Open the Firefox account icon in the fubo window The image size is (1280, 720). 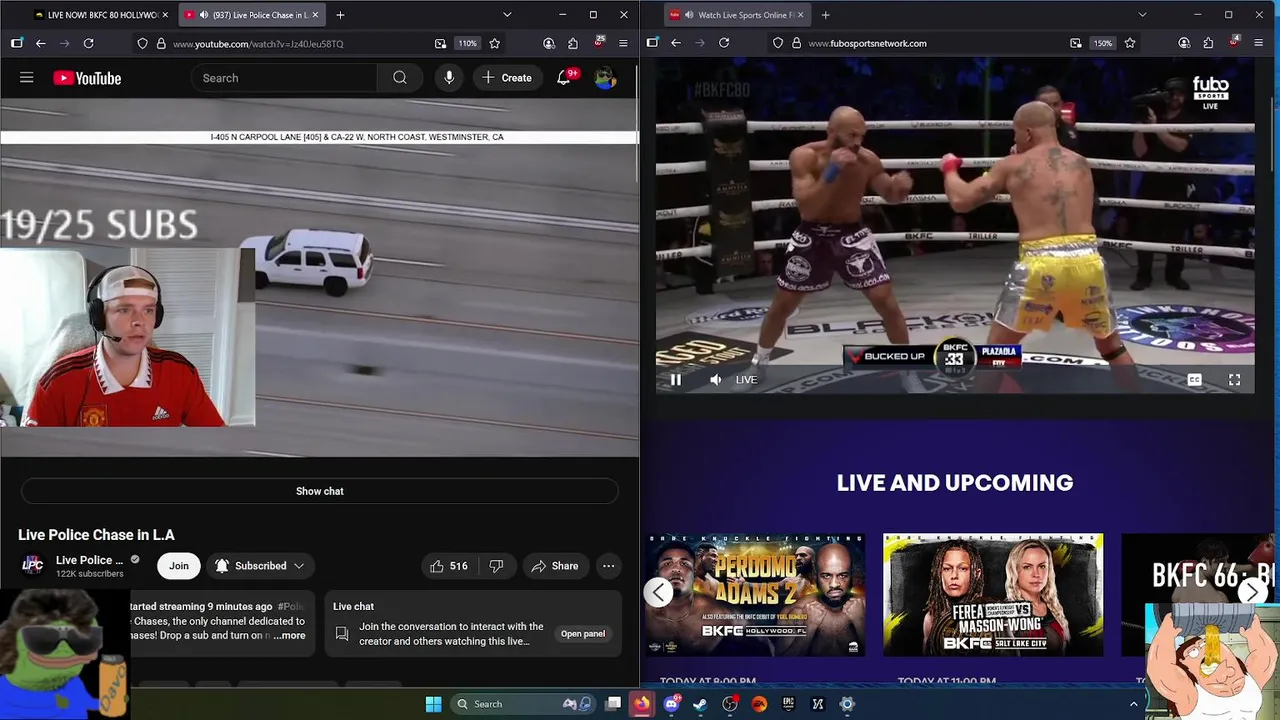coord(1184,43)
